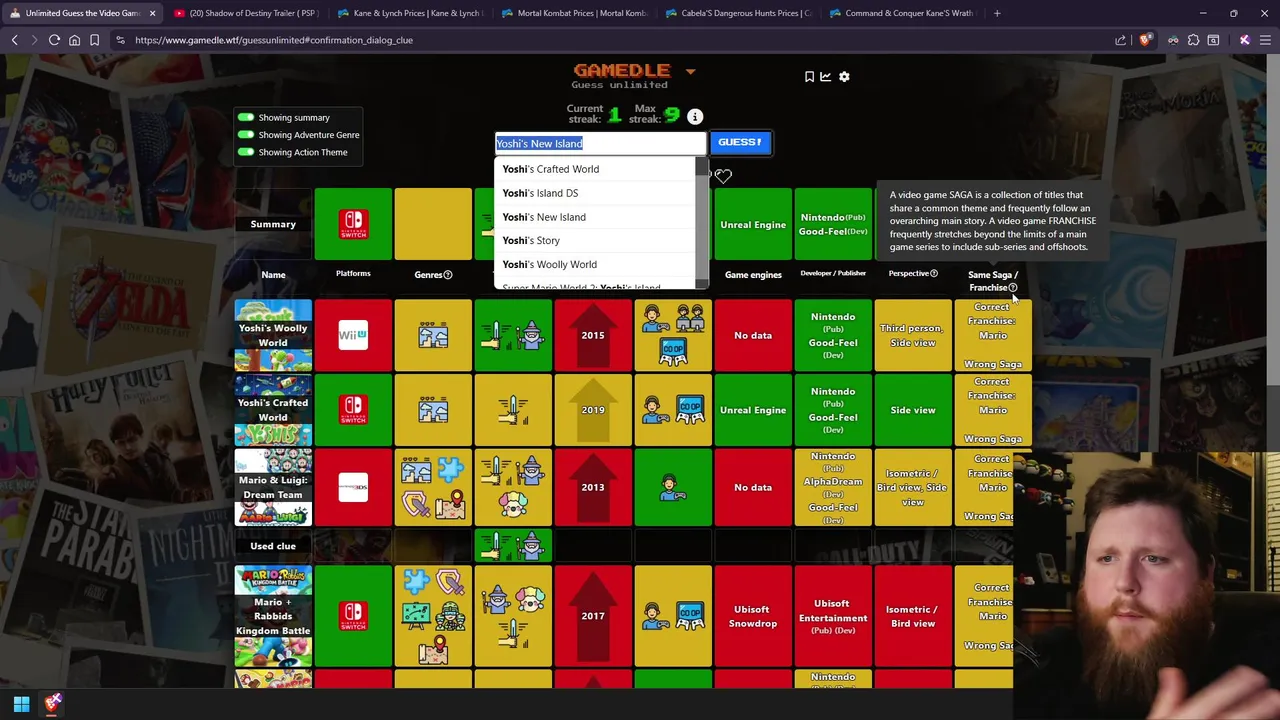The height and width of the screenshot is (720, 1280).
Task: Switch to the Kane & Lynch Prices tab
Action: (x=409, y=13)
